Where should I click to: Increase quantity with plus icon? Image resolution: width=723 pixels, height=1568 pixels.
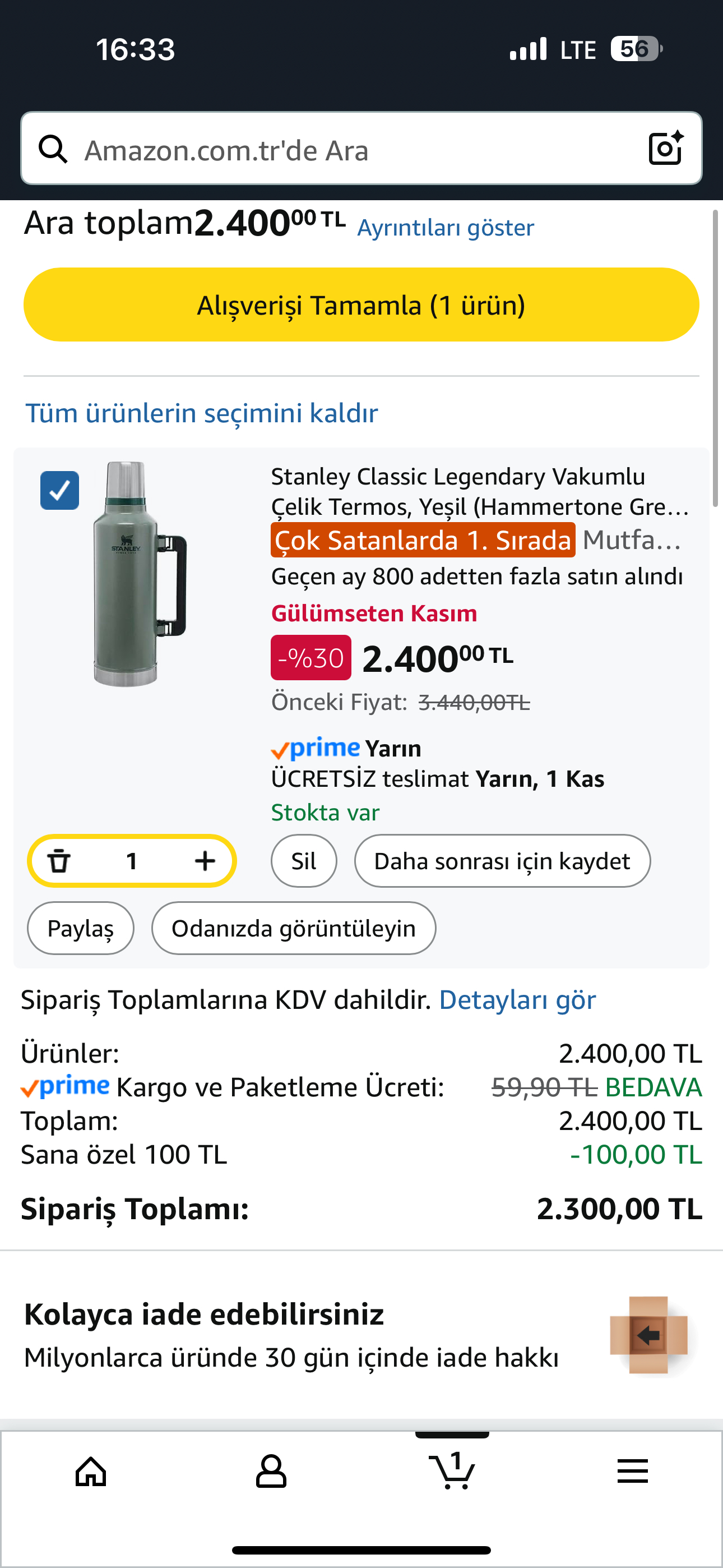[x=205, y=861]
